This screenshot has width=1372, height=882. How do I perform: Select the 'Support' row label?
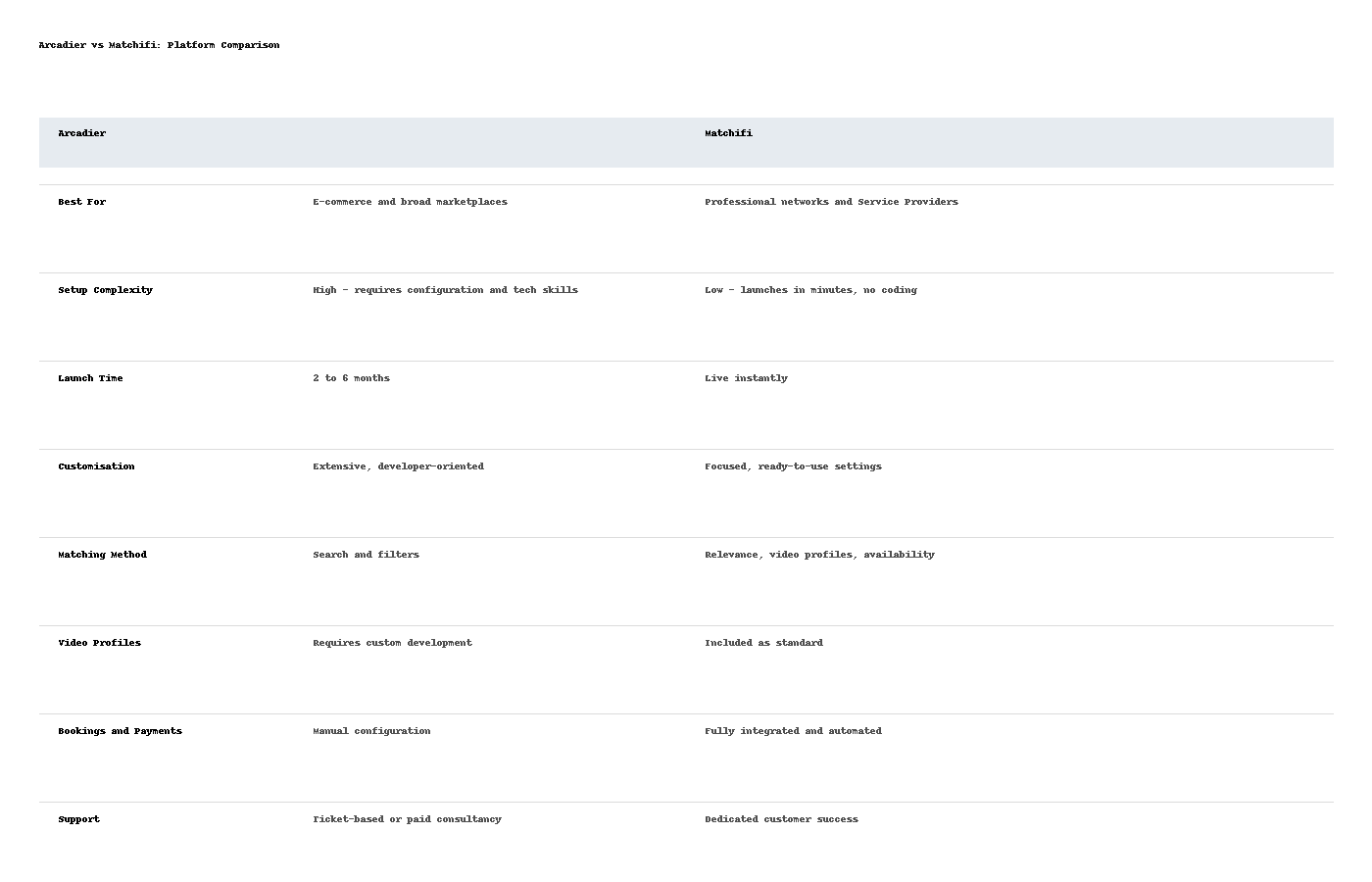(79, 819)
